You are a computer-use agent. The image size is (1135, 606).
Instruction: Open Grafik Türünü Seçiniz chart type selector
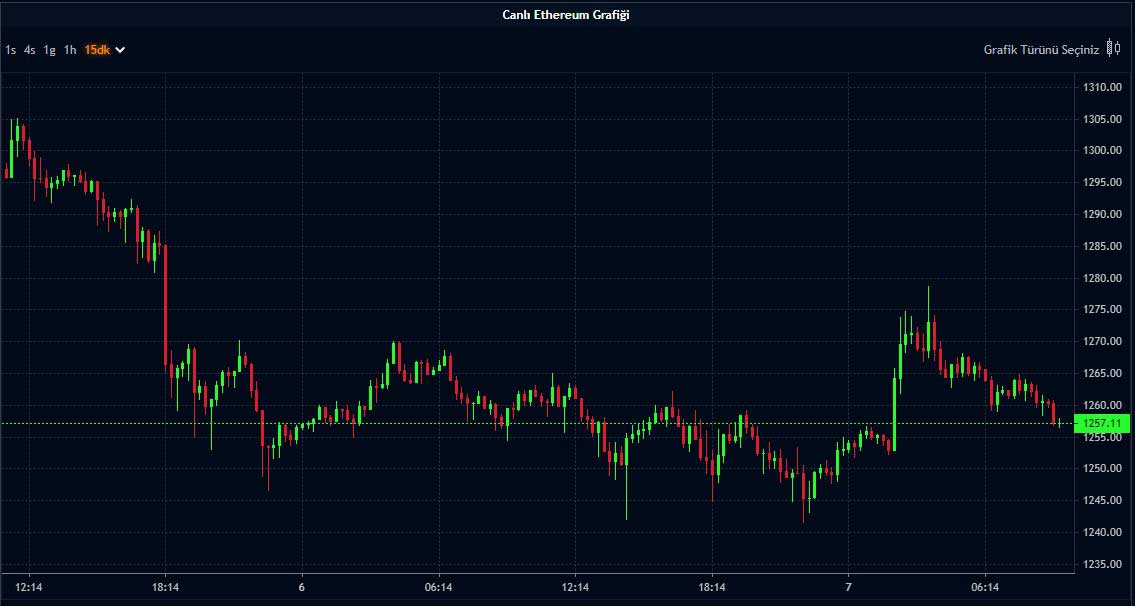click(x=1042, y=49)
